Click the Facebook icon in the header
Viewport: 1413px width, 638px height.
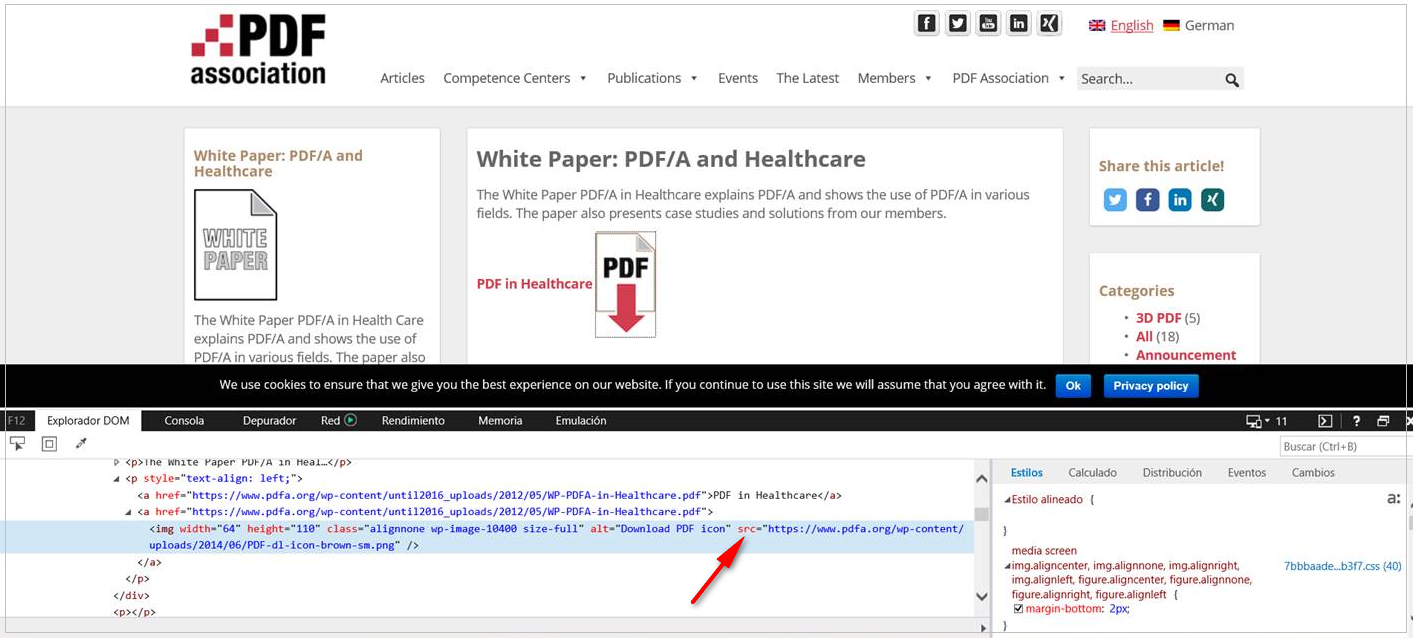(927, 24)
